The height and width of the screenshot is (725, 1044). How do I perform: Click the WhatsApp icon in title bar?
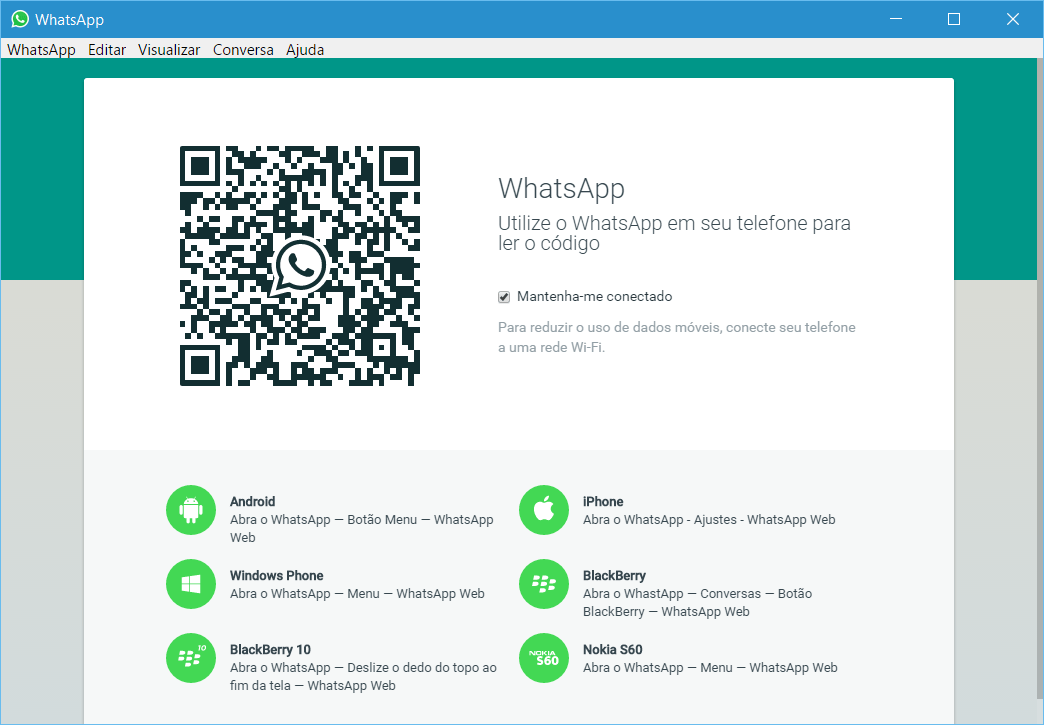20,19
